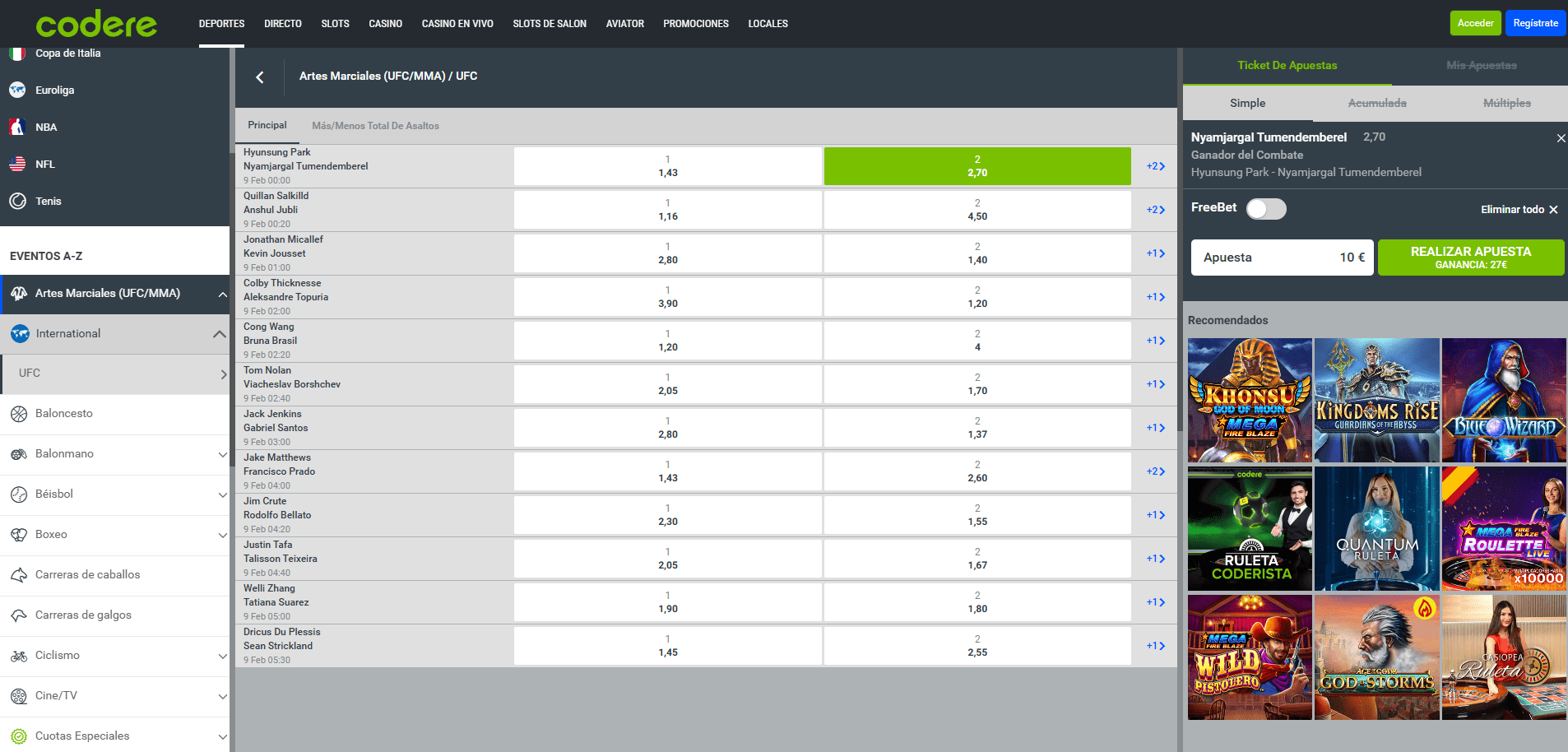
Task: Open the Ticket De Apuestas tab
Action: tap(1287, 66)
